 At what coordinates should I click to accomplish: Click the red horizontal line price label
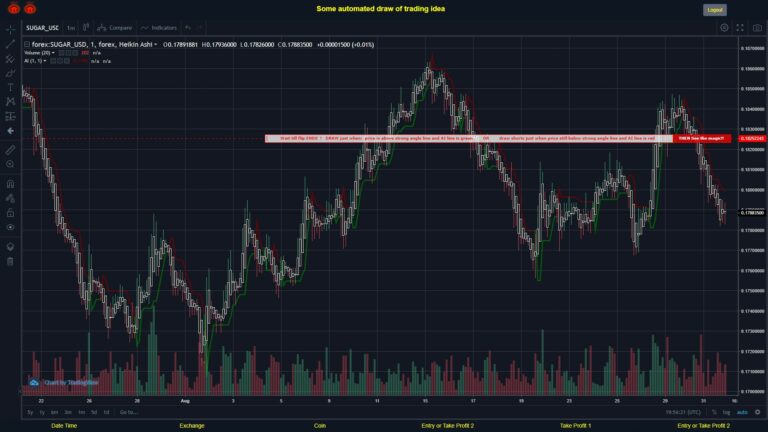752,139
